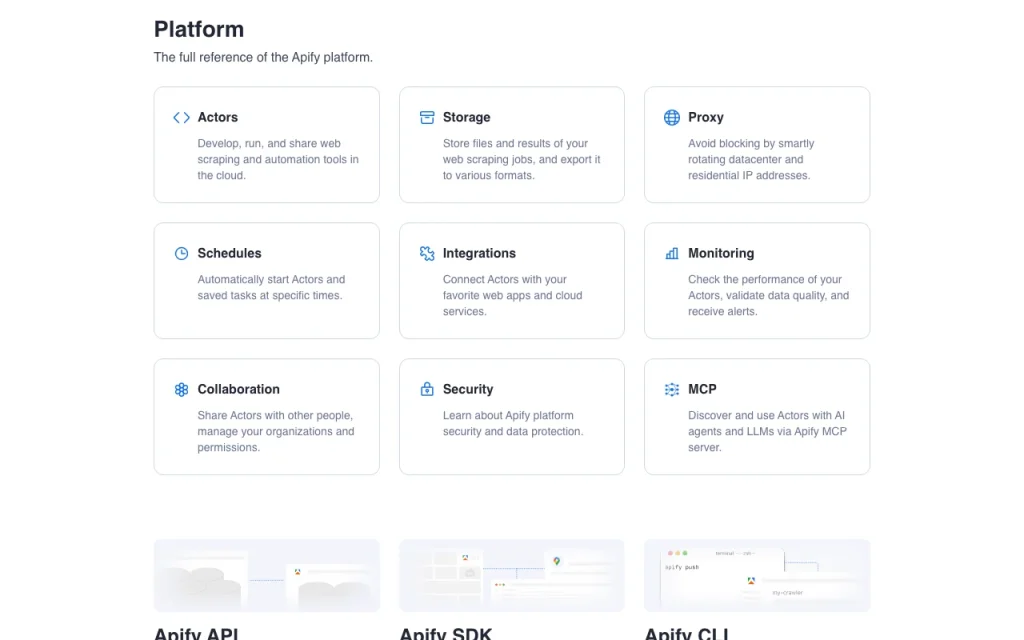Select the Integrations card title
Viewport: 1024px width, 640px height.
pyautogui.click(x=479, y=253)
